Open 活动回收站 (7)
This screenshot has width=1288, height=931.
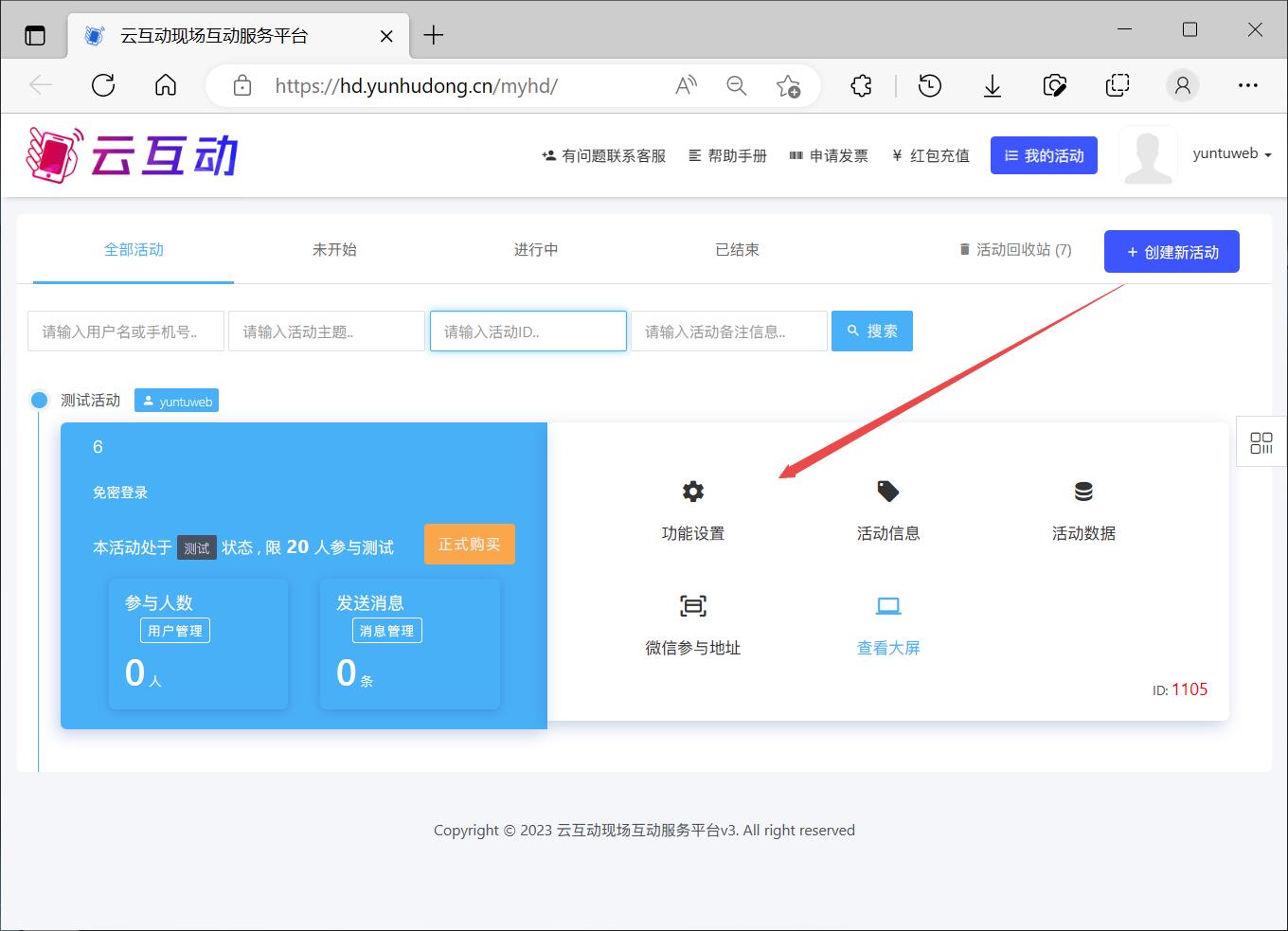[1015, 250]
